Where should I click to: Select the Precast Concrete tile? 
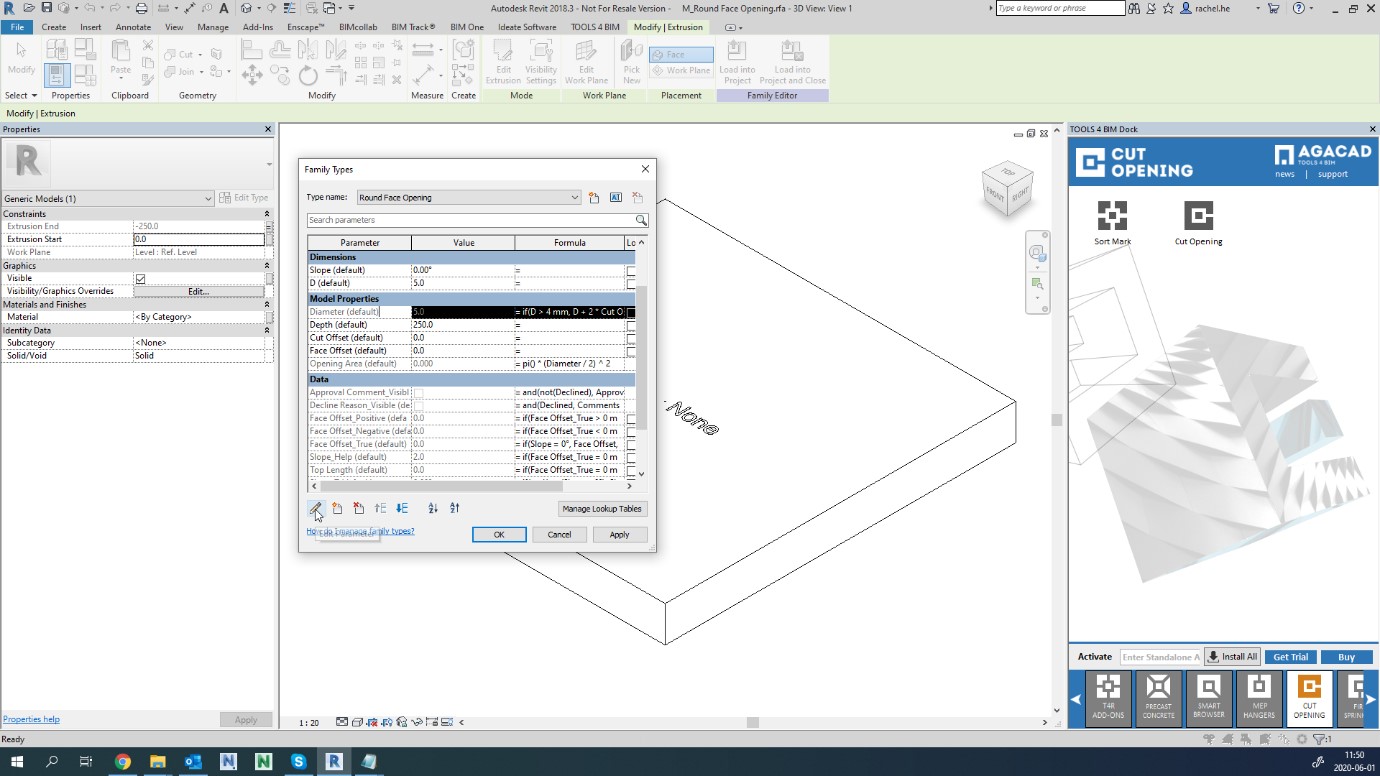coord(1158,697)
